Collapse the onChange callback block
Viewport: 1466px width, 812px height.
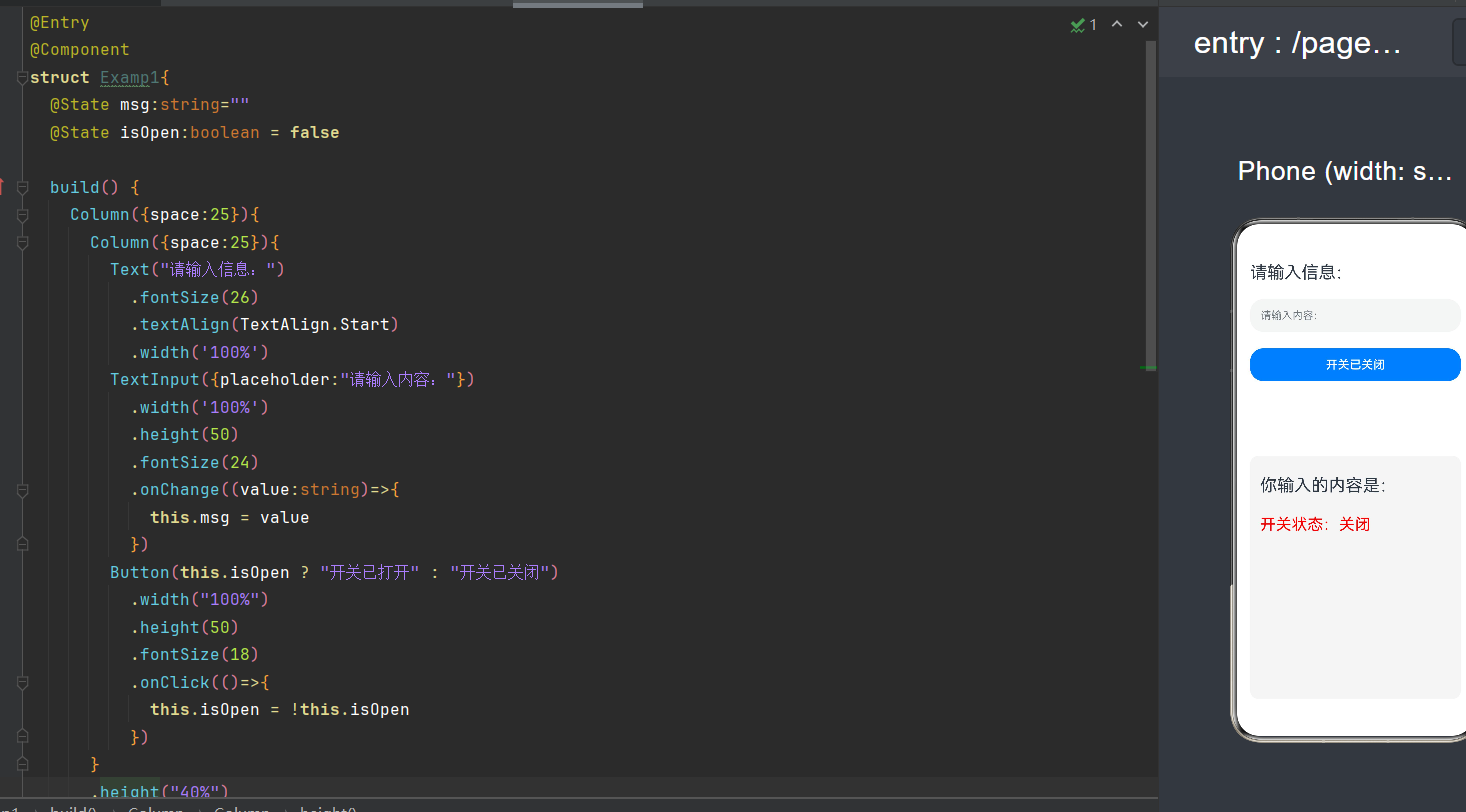[x=22, y=490]
